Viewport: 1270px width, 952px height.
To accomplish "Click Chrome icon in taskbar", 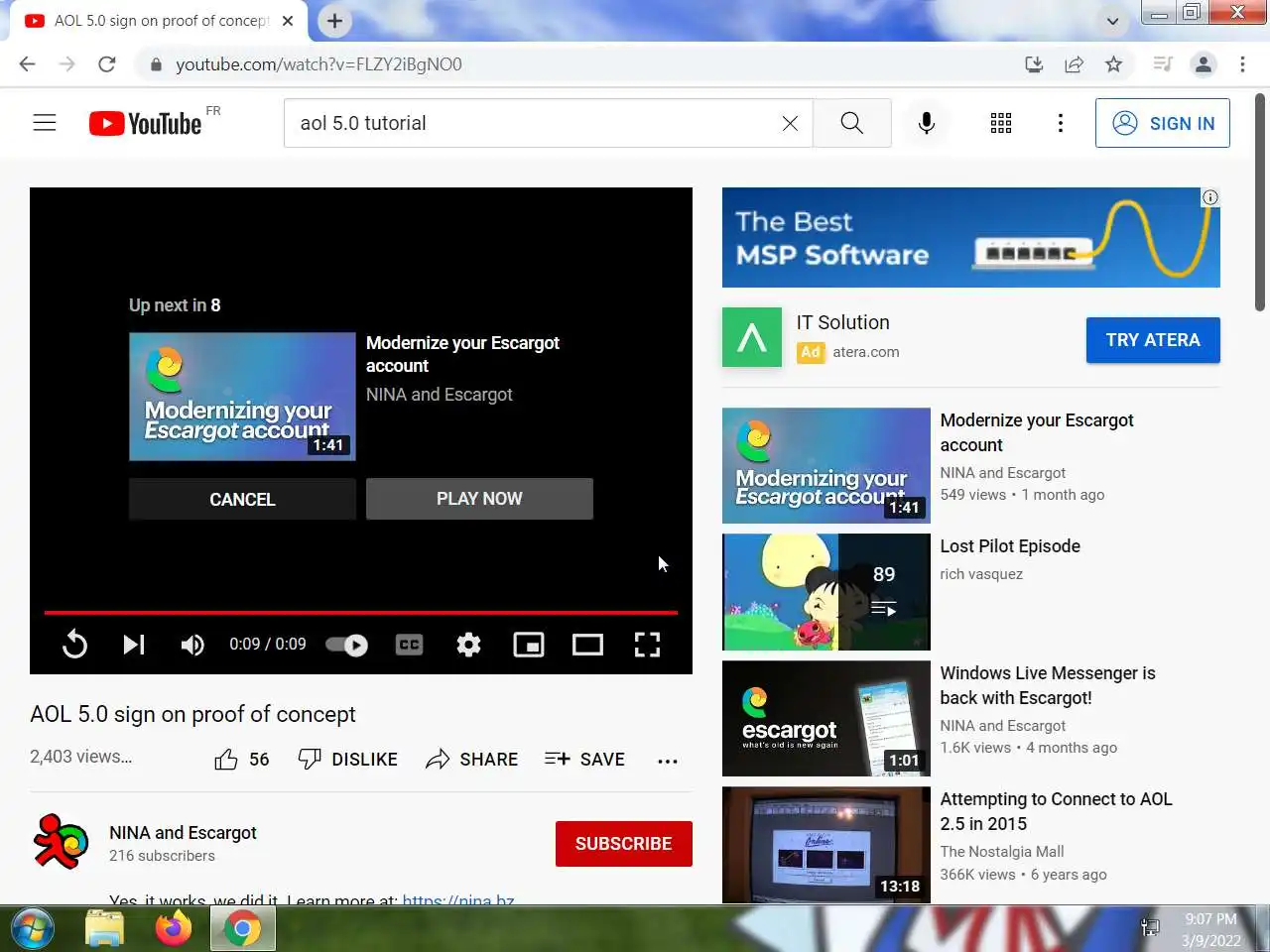I will (242, 929).
